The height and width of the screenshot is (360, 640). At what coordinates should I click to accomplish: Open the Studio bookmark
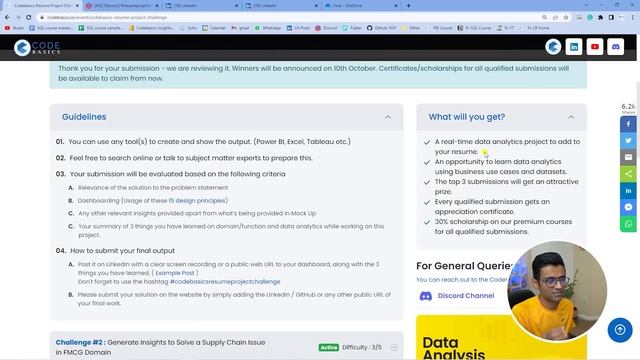point(14,28)
